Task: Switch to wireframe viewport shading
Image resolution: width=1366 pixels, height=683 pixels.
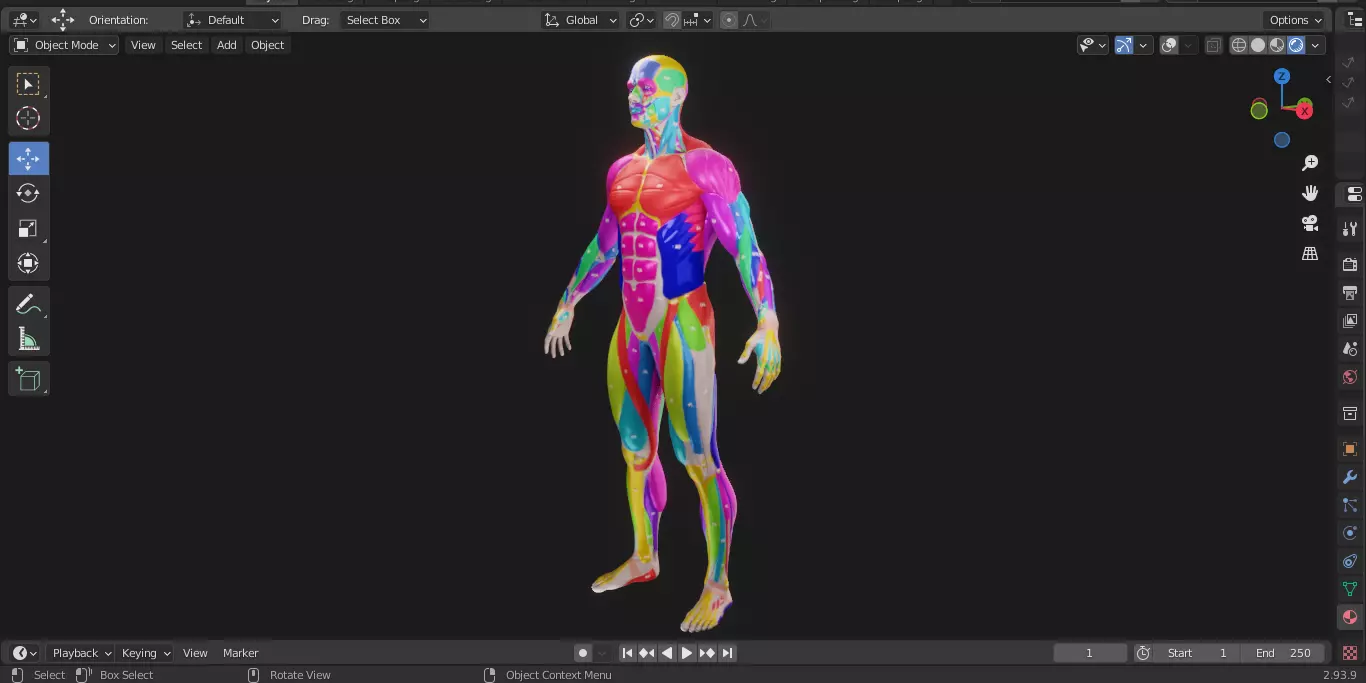Action: pos(1239,45)
